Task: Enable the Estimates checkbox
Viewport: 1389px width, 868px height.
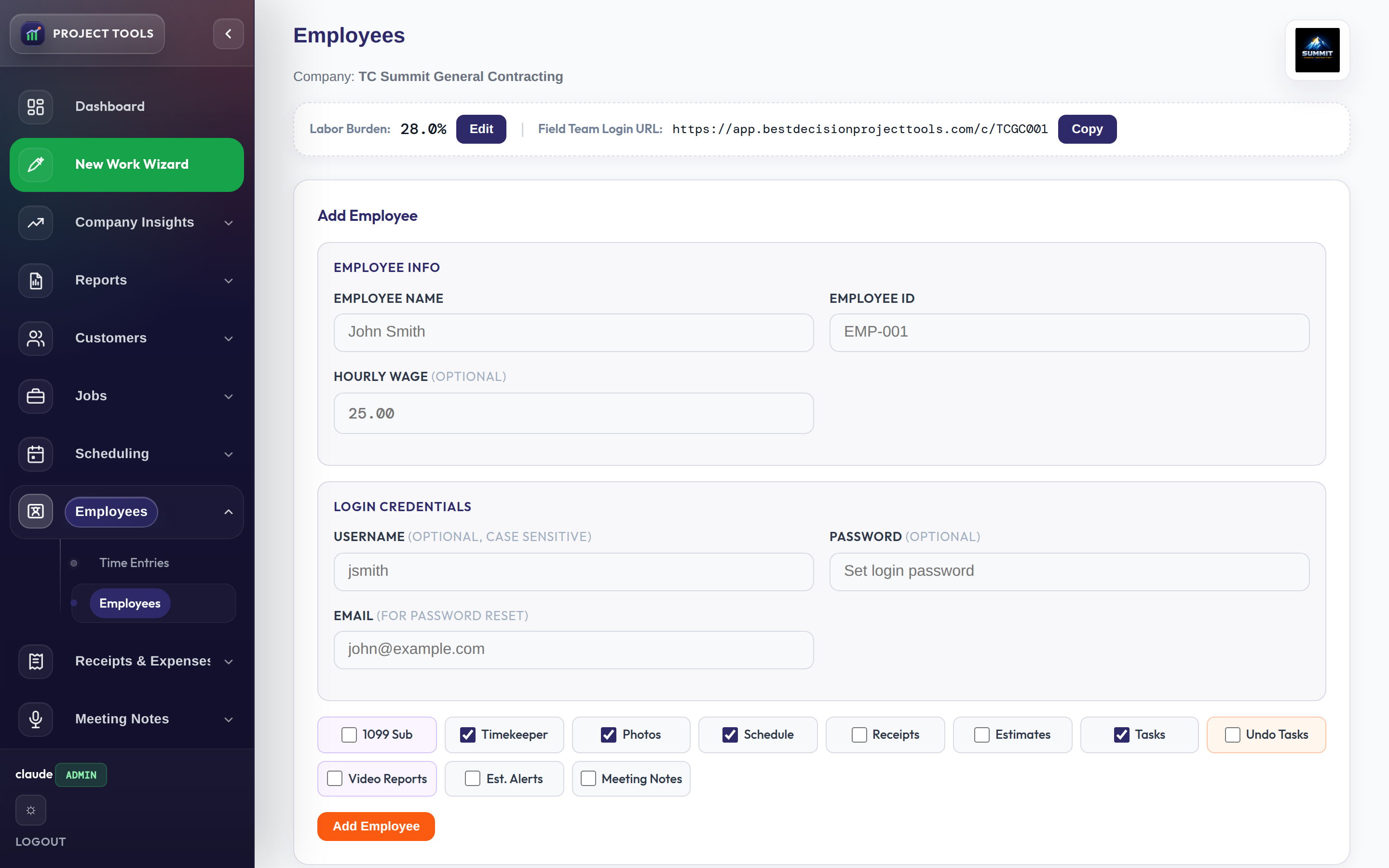Action: pyautogui.click(x=982, y=735)
